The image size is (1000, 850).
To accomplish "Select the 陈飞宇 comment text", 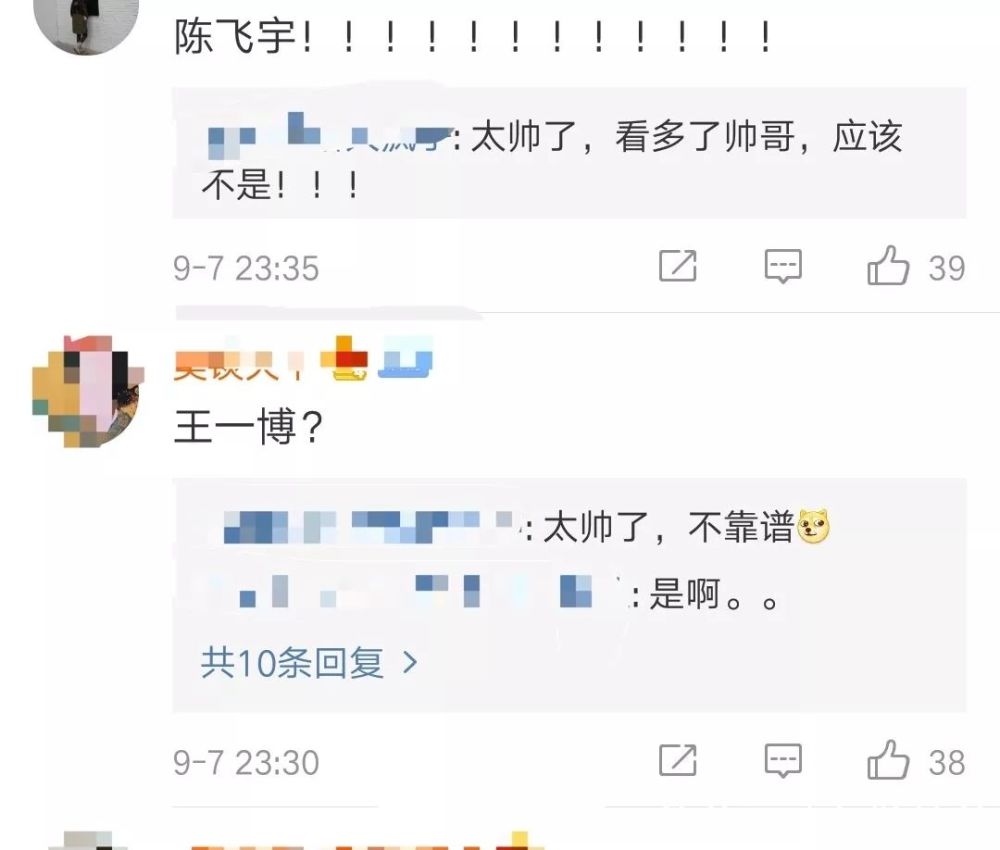I will tap(473, 36).
